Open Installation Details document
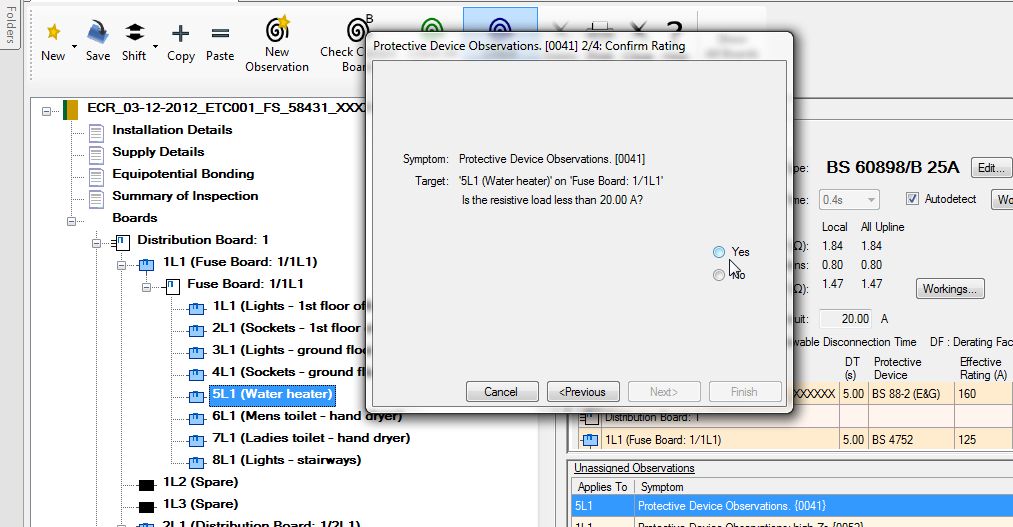This screenshot has width=1013, height=527. click(172, 130)
